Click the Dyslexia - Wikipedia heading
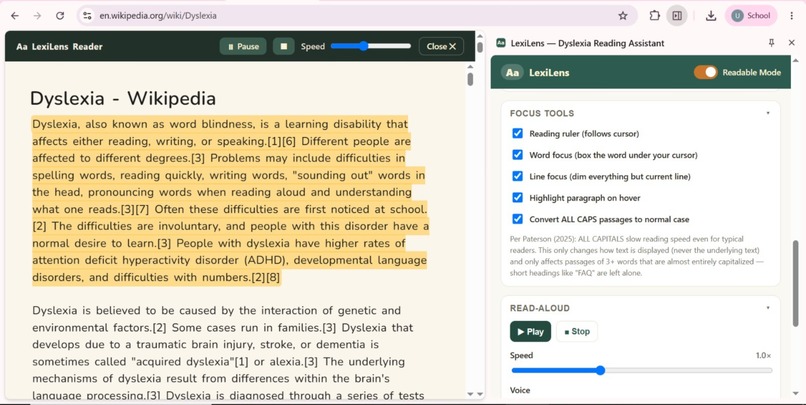This screenshot has height=405, width=806. 123,99
